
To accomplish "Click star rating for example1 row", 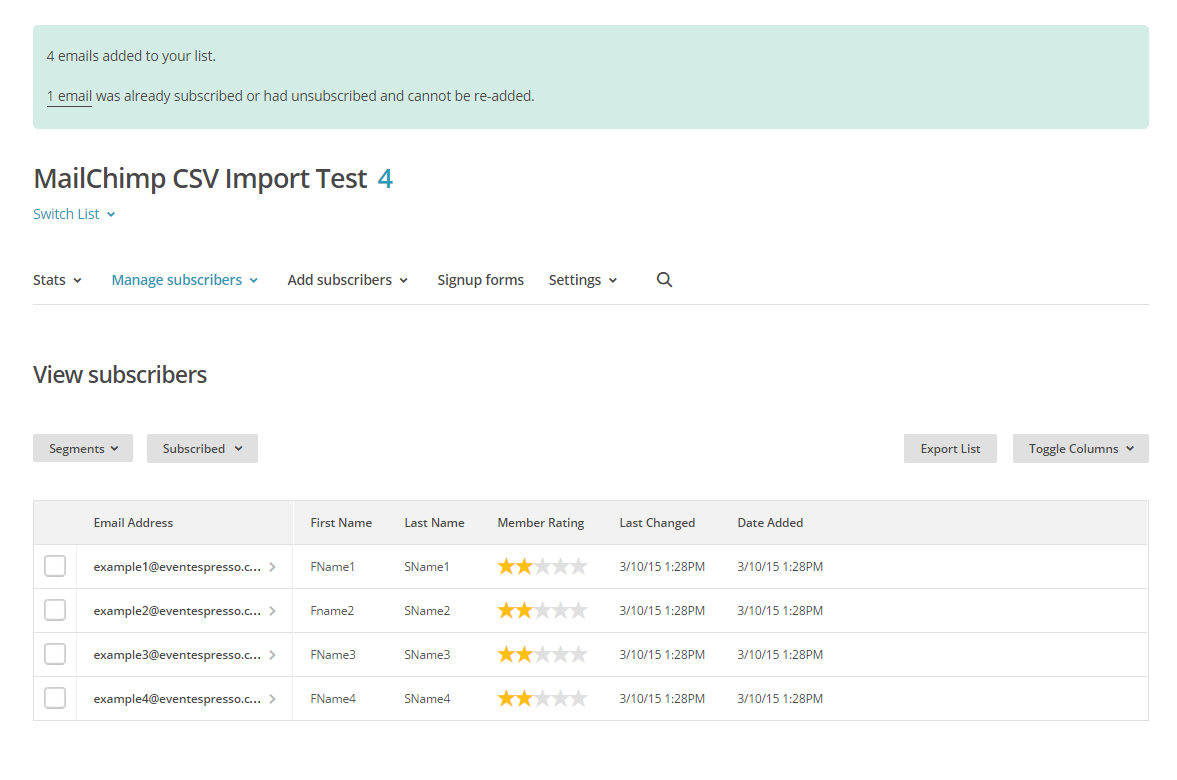I will [x=542, y=567].
